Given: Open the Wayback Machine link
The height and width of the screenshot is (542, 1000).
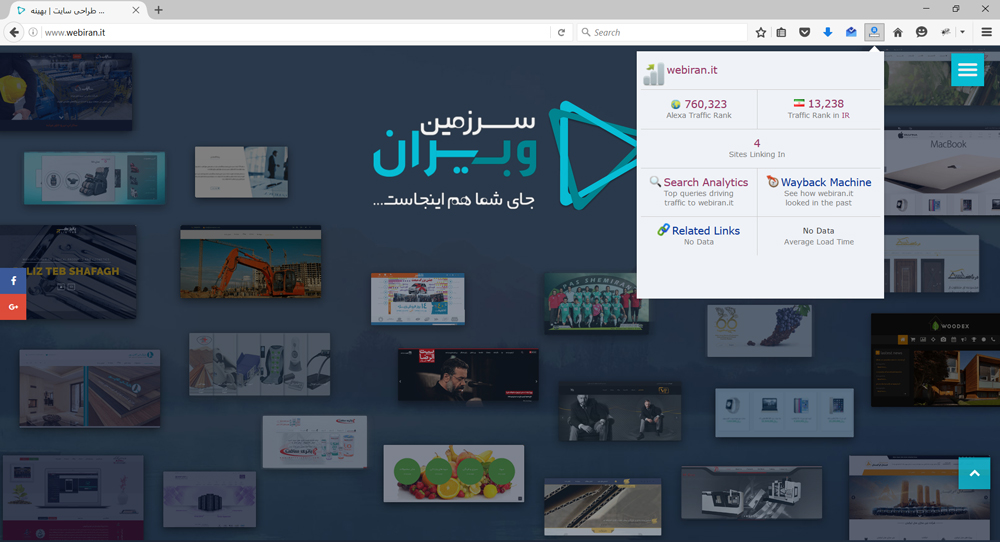Looking at the screenshot, I should coord(825,182).
